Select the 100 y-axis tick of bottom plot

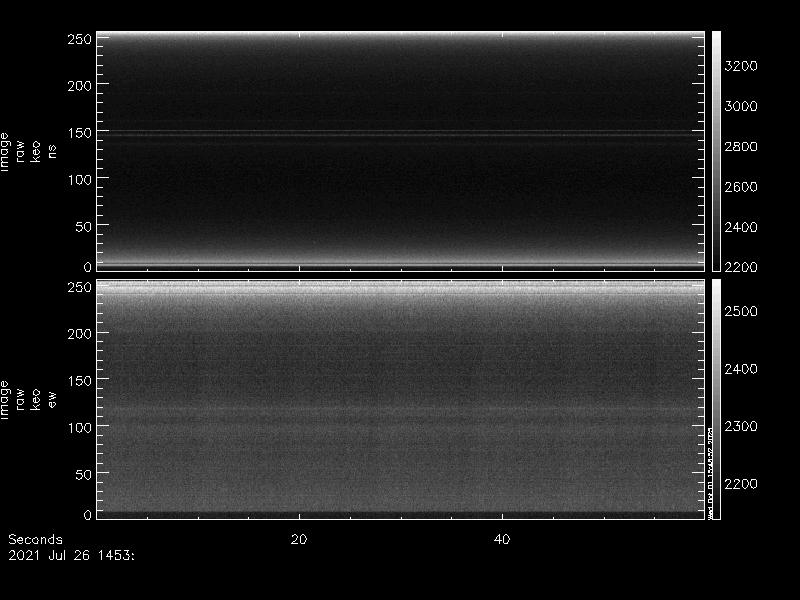(79, 427)
